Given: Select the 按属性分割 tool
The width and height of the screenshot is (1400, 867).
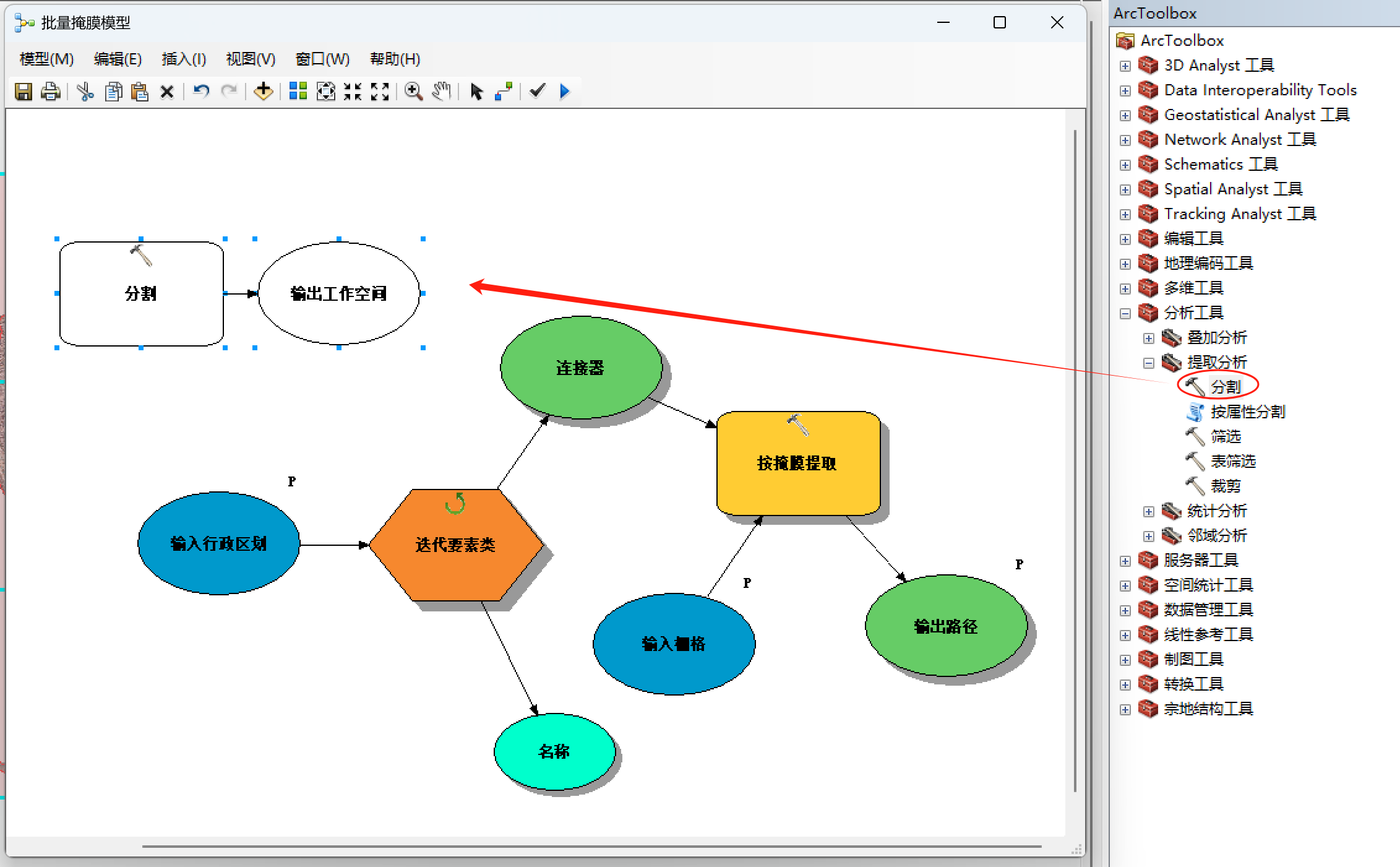Looking at the screenshot, I should click(1248, 411).
